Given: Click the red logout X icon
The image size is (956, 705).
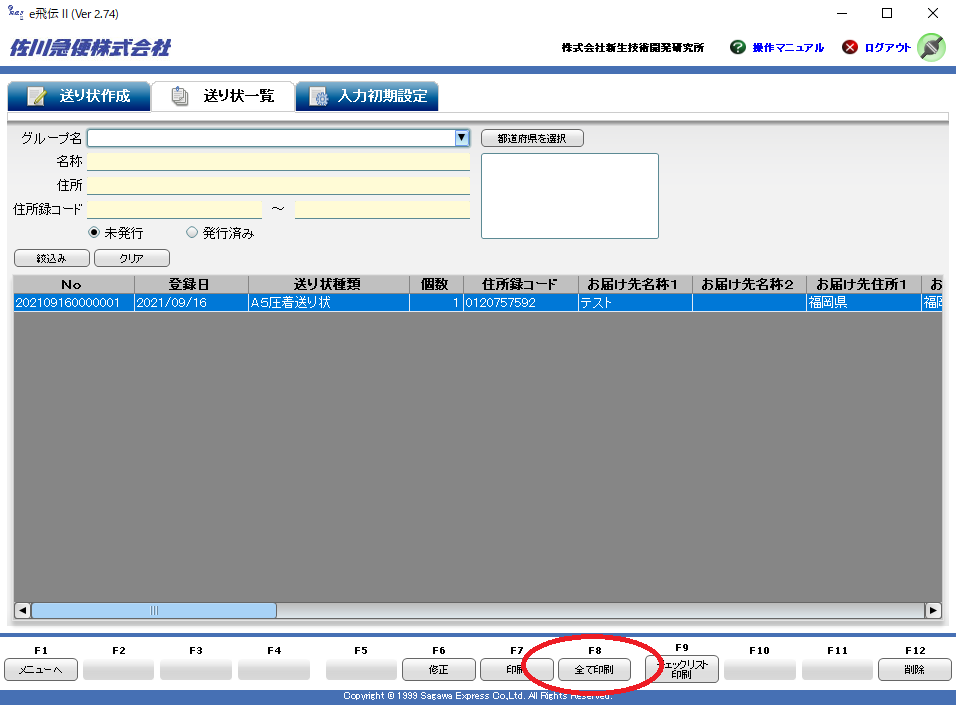Looking at the screenshot, I should click(x=850, y=47).
